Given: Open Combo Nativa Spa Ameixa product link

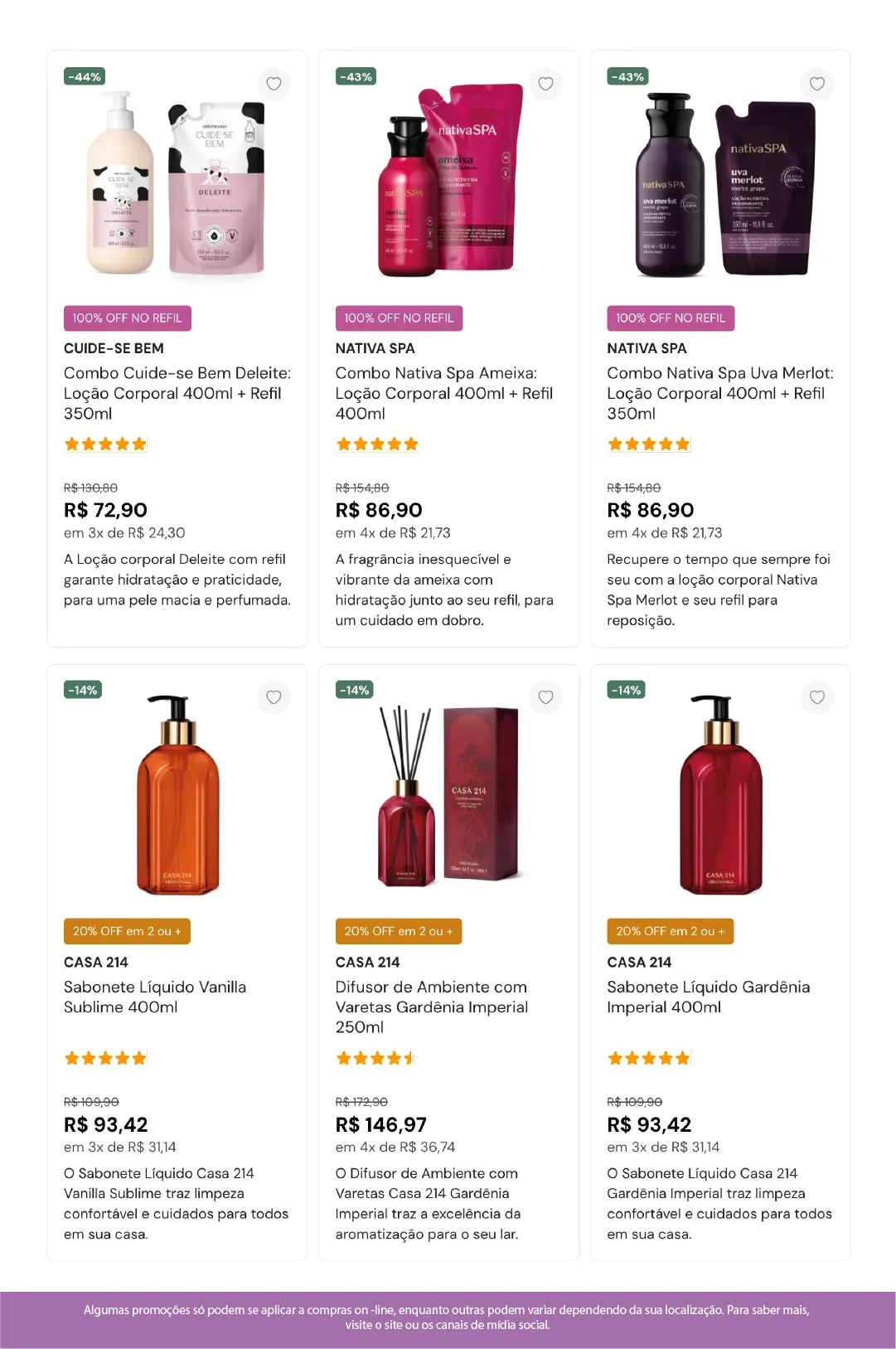Looking at the screenshot, I should 443,393.
